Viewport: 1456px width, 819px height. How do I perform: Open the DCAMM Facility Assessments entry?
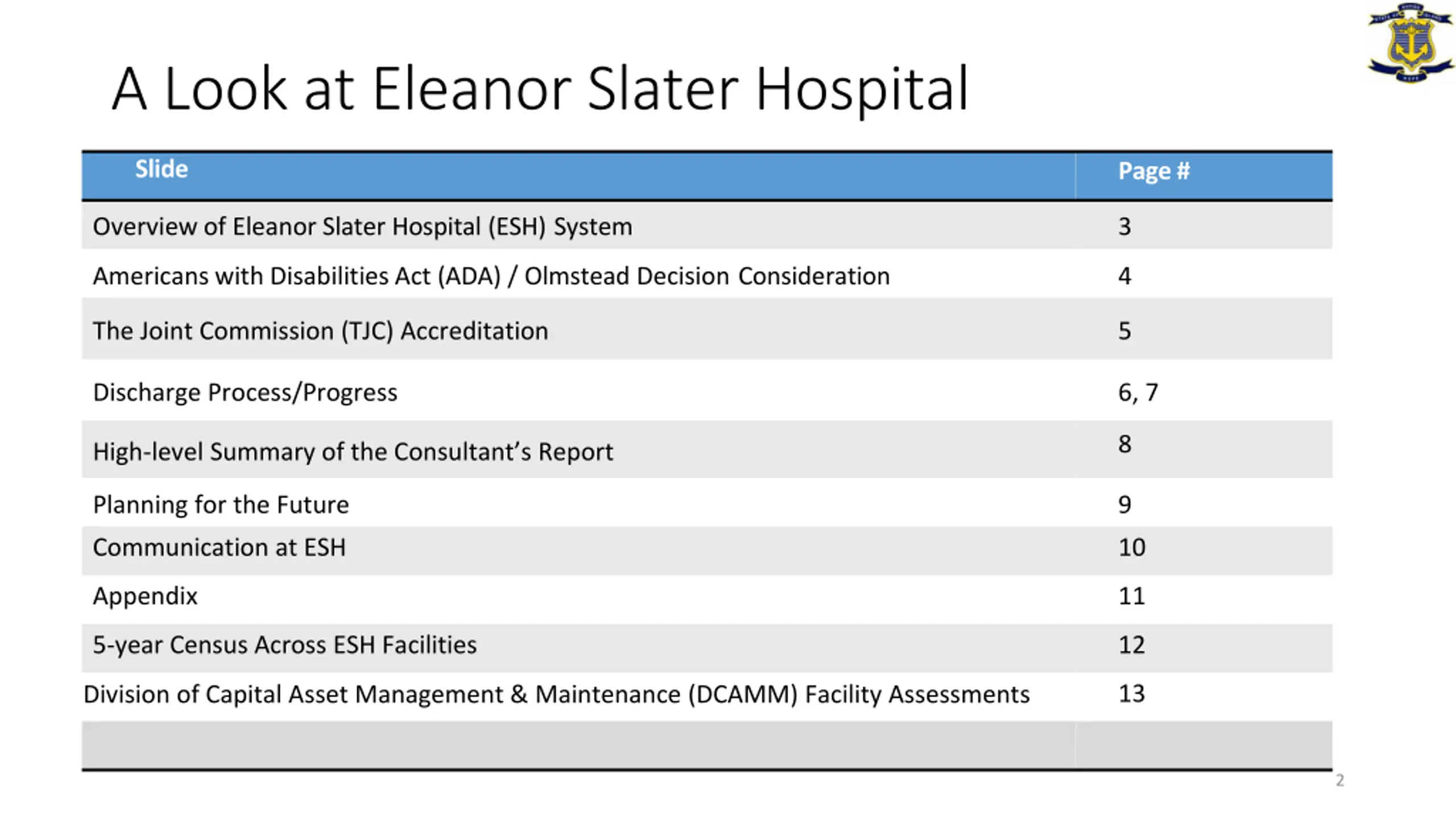click(556, 694)
